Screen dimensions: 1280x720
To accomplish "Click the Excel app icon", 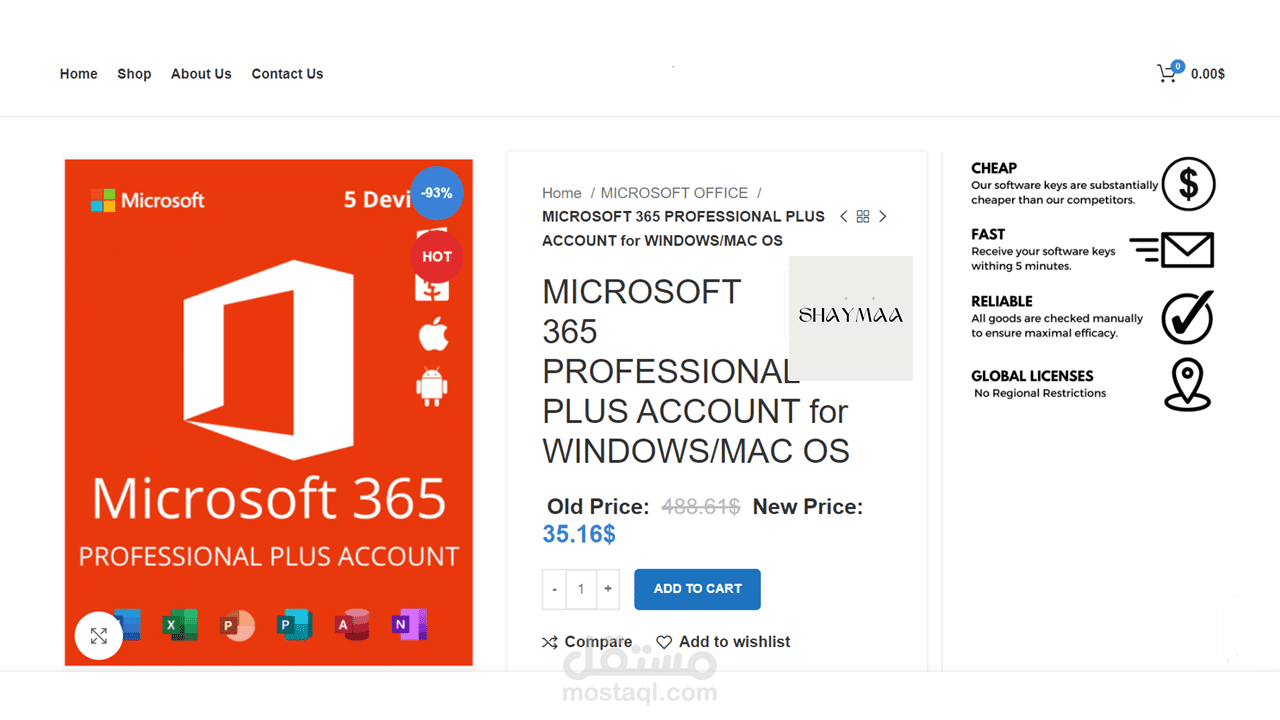I will (181, 625).
